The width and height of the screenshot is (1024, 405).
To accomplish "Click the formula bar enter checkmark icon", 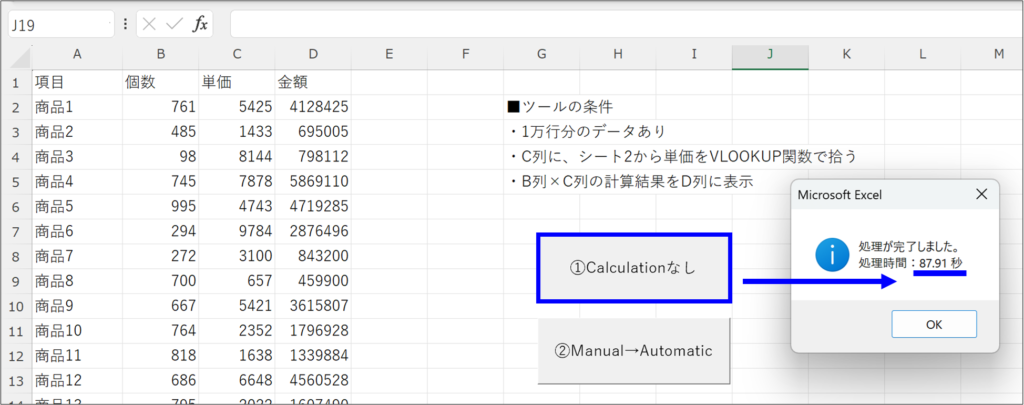I will 174,25.
